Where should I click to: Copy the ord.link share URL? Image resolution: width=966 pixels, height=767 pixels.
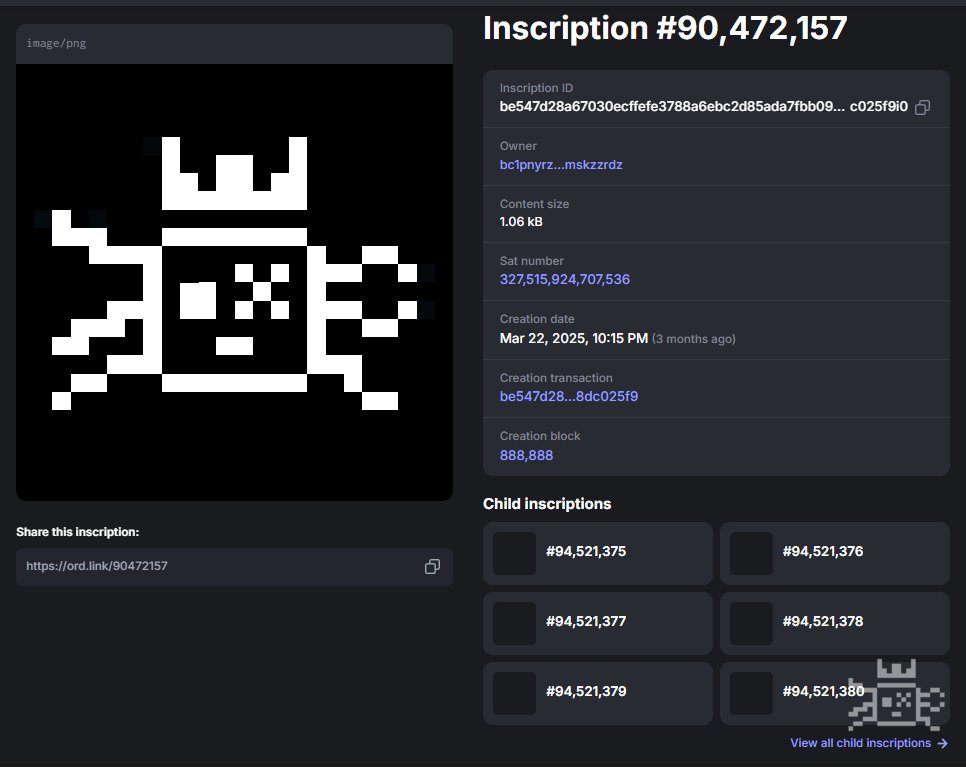[x=432, y=566]
